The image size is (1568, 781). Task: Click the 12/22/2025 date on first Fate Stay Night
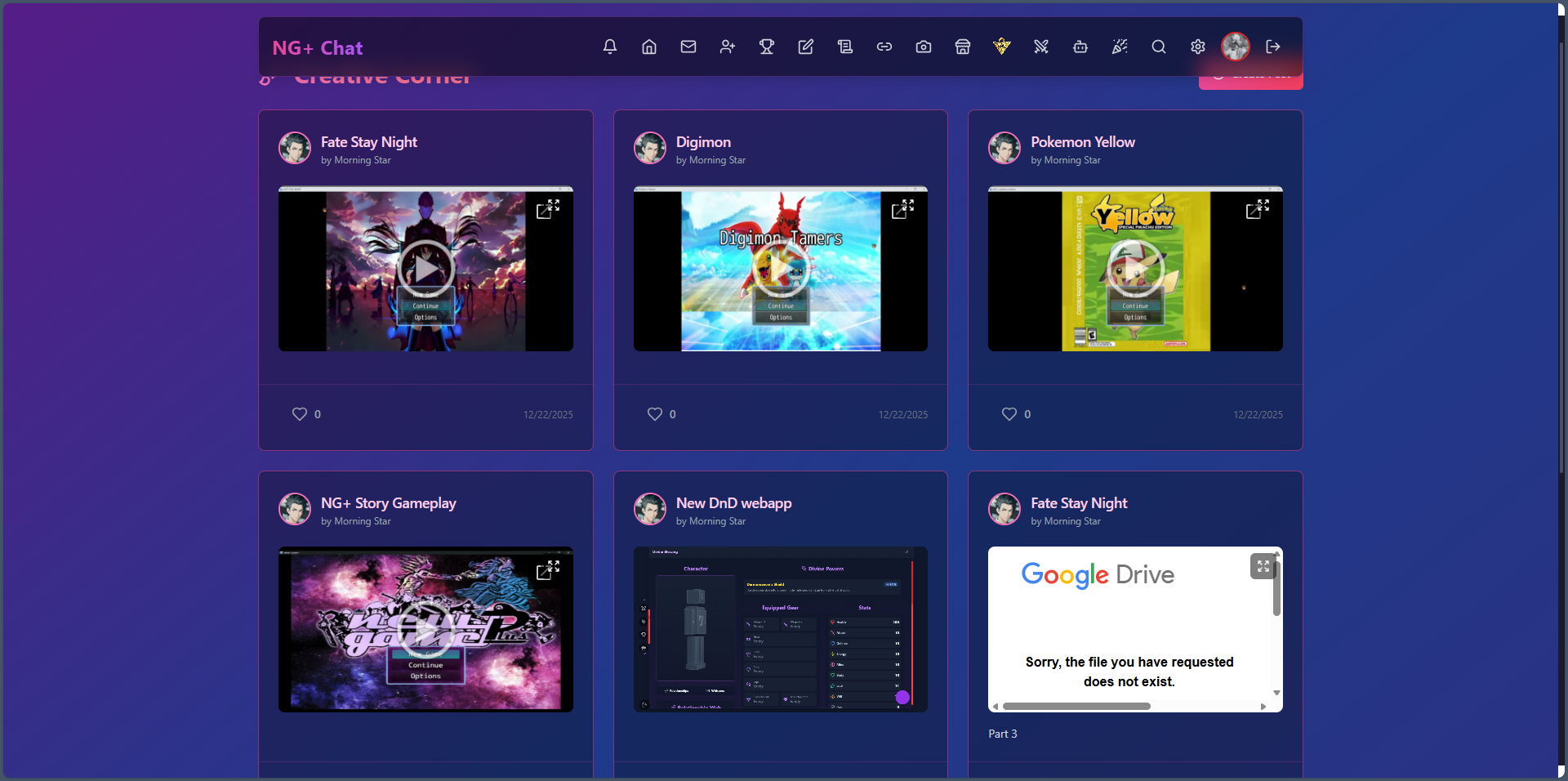pos(548,415)
